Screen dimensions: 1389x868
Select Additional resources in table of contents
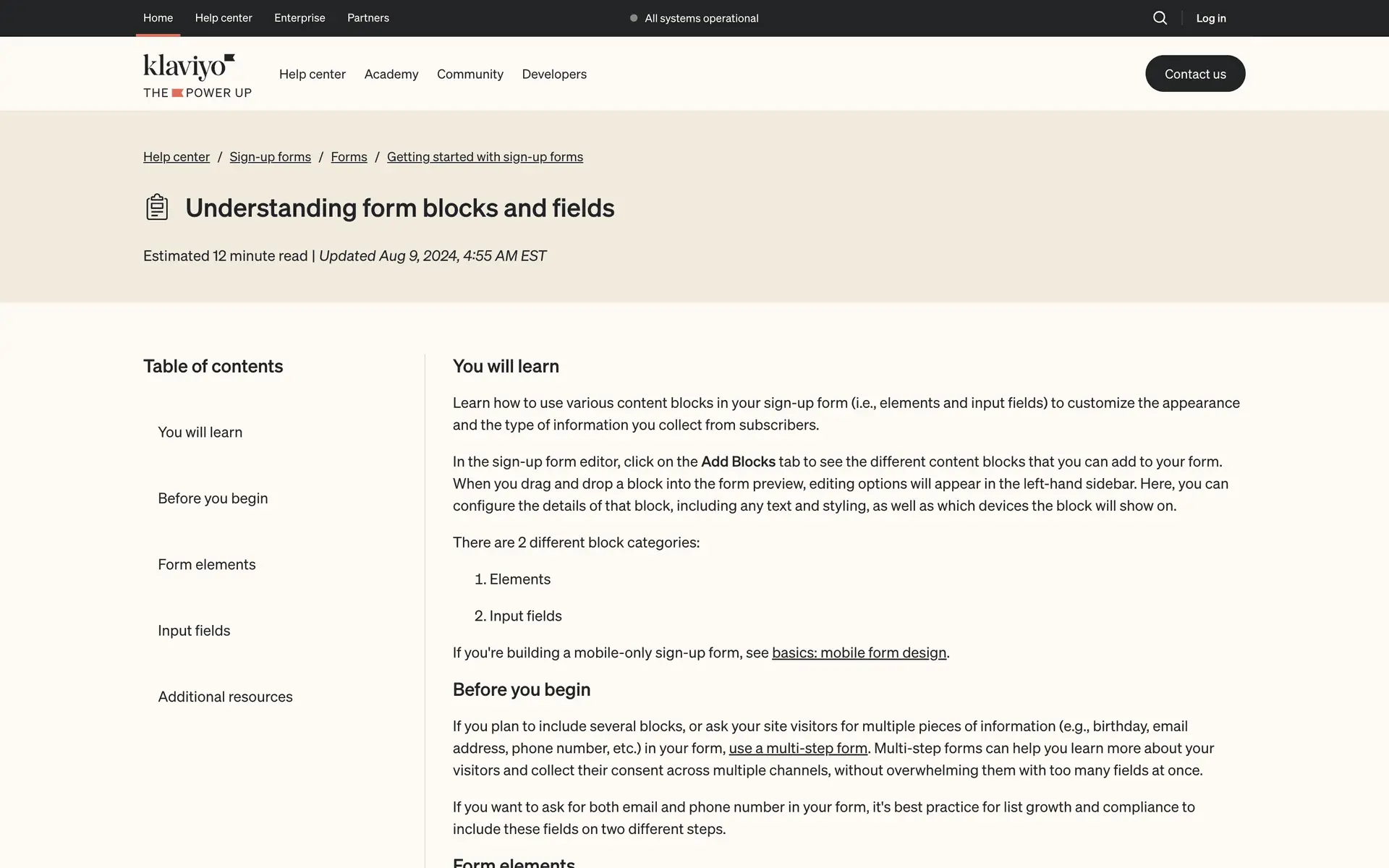225,697
